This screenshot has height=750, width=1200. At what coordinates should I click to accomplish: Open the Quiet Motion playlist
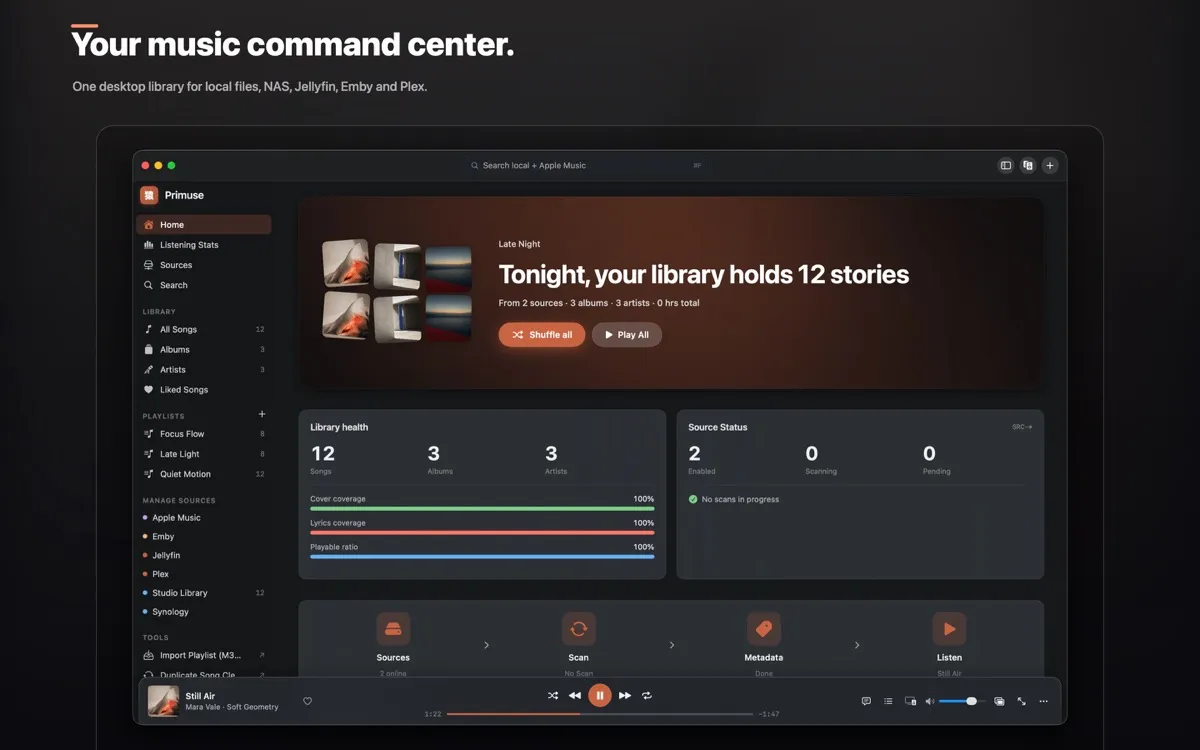click(204, 474)
